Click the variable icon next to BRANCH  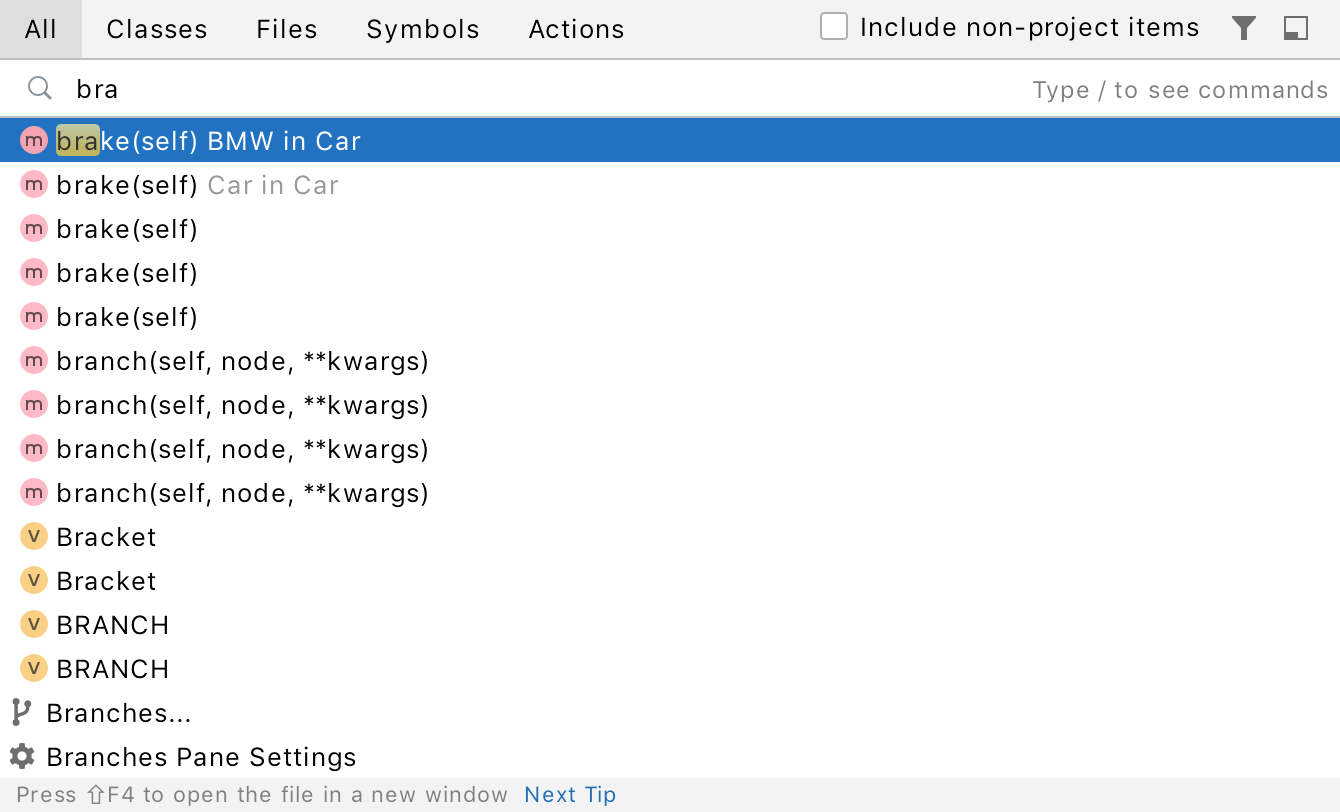coord(33,625)
